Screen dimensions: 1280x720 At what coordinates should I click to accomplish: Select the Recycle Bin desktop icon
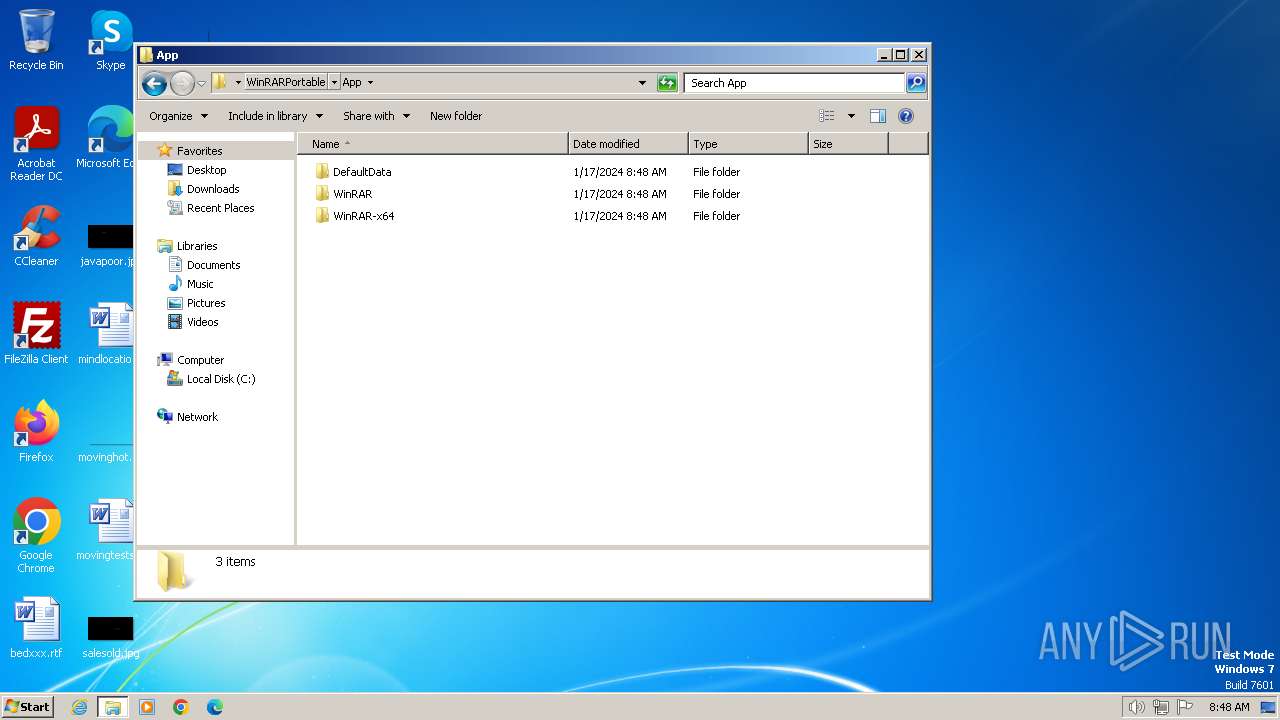pos(36,41)
